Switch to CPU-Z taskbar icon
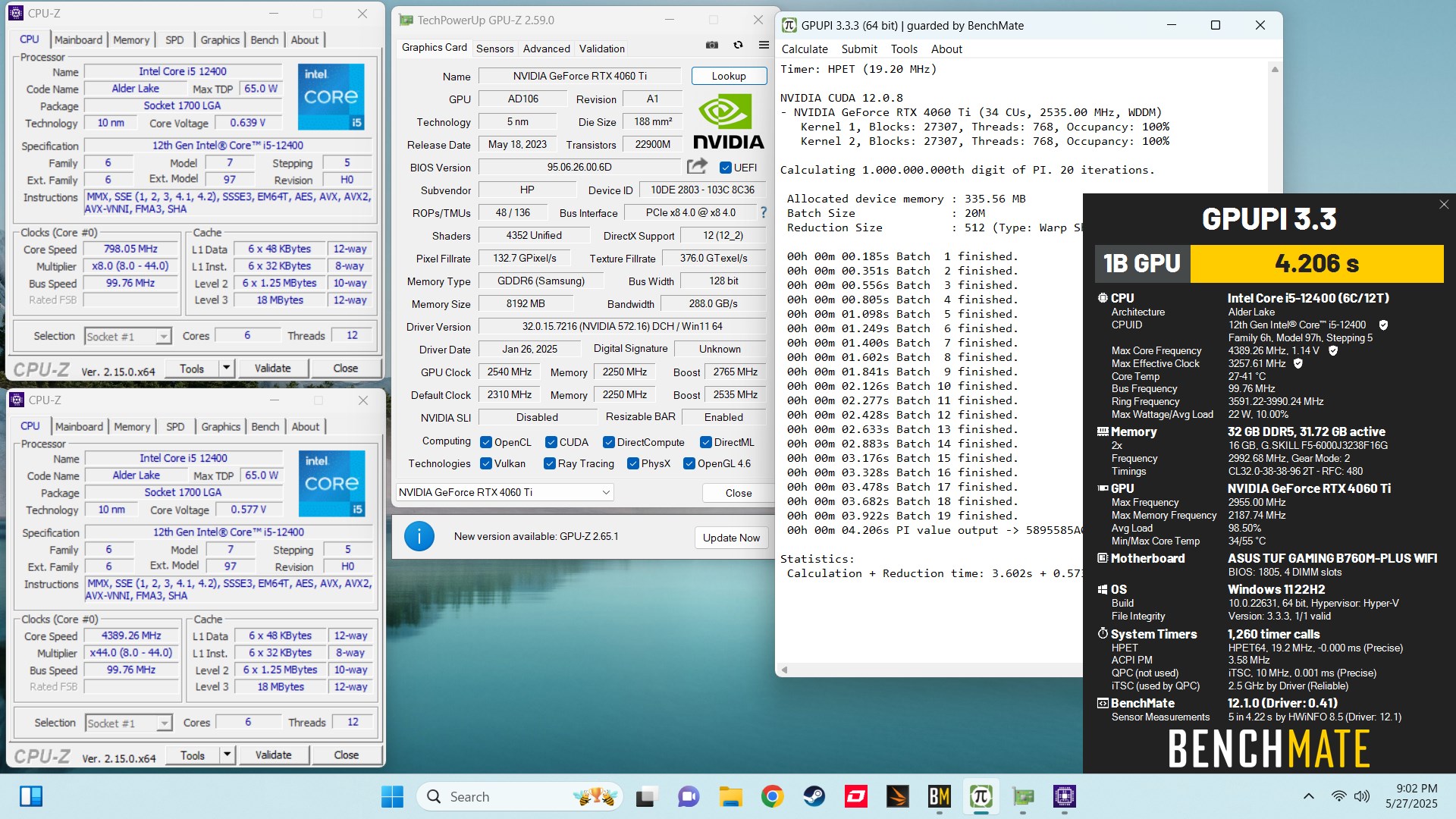Image resolution: width=1456 pixels, height=819 pixels. [1065, 796]
